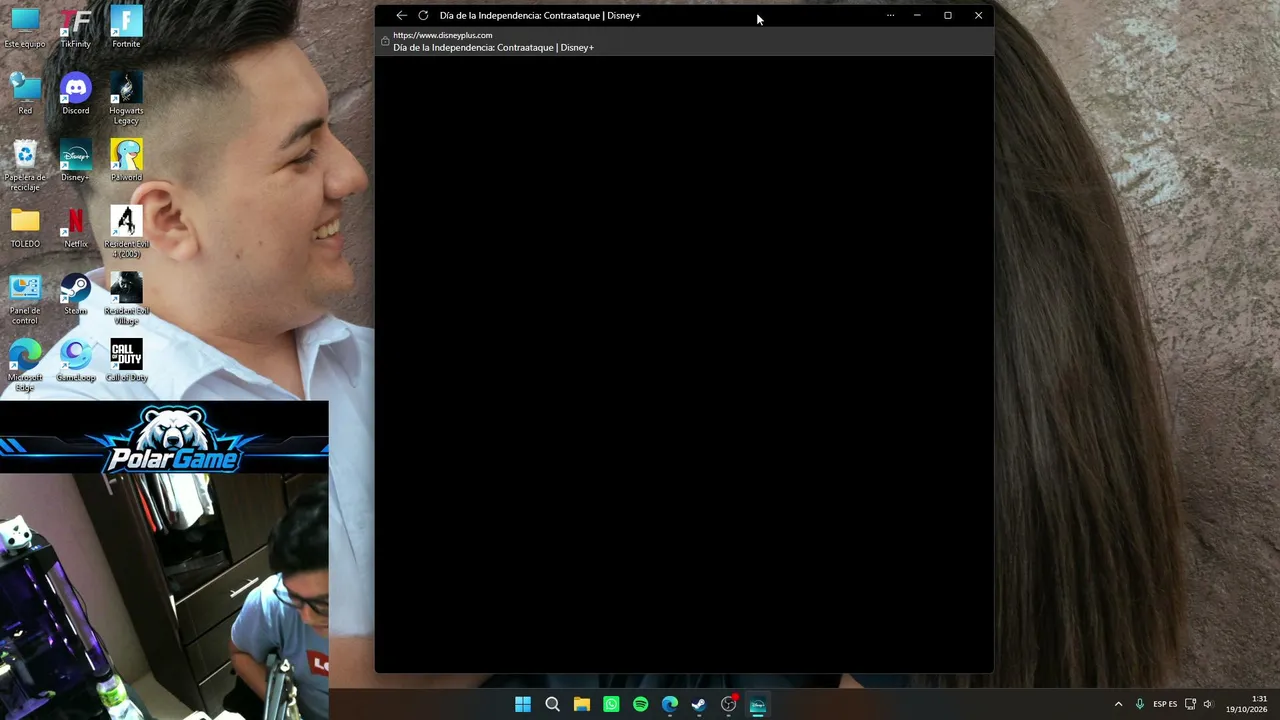Screen dimensions: 1280x720
Task: Select the Call of Duty desktop shortcut
Action: point(126,362)
